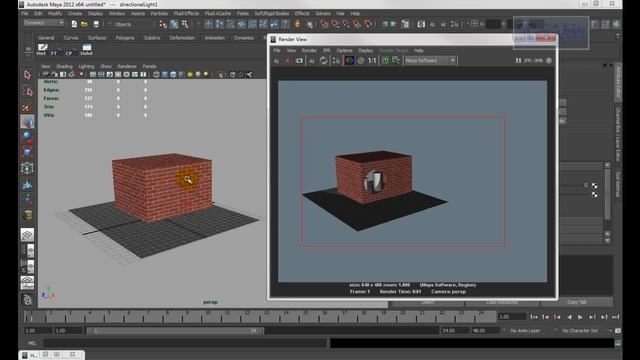Click the Soft Modification tool icon in toolbox
Viewport: 640px width, 360px height.
(x=27, y=185)
